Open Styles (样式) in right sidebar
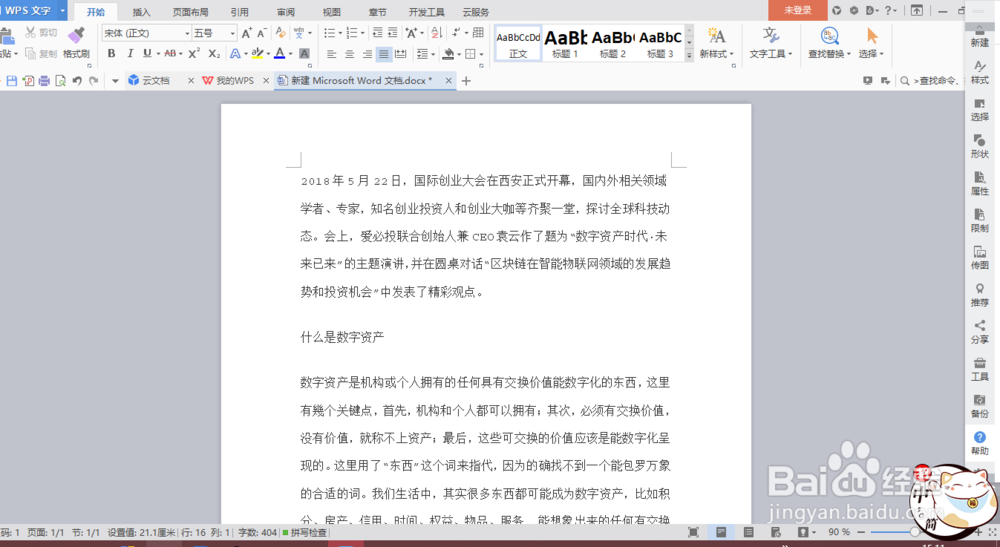The image size is (1000, 547). coord(980,72)
